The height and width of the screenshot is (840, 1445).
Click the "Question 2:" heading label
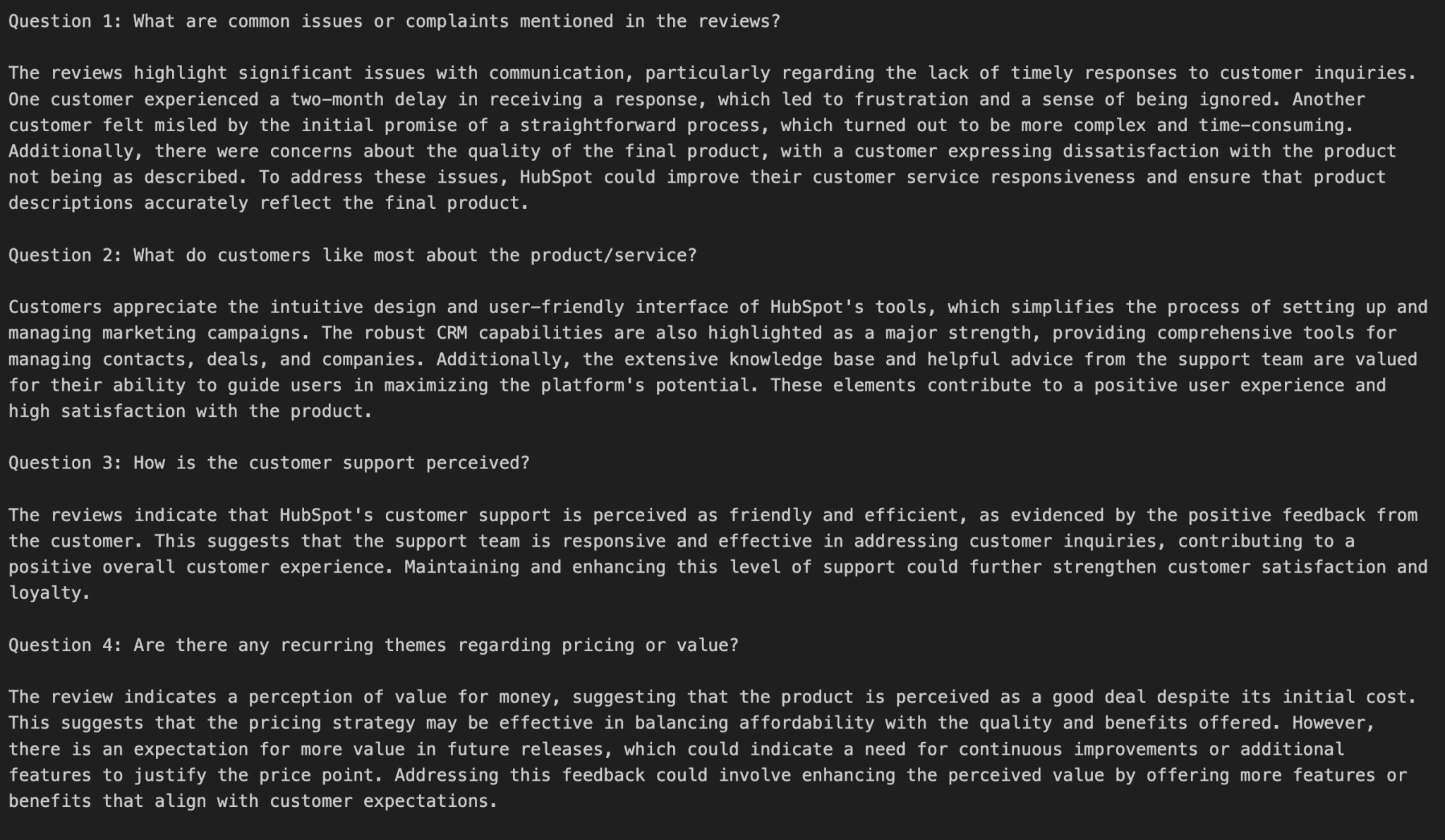tap(66, 255)
